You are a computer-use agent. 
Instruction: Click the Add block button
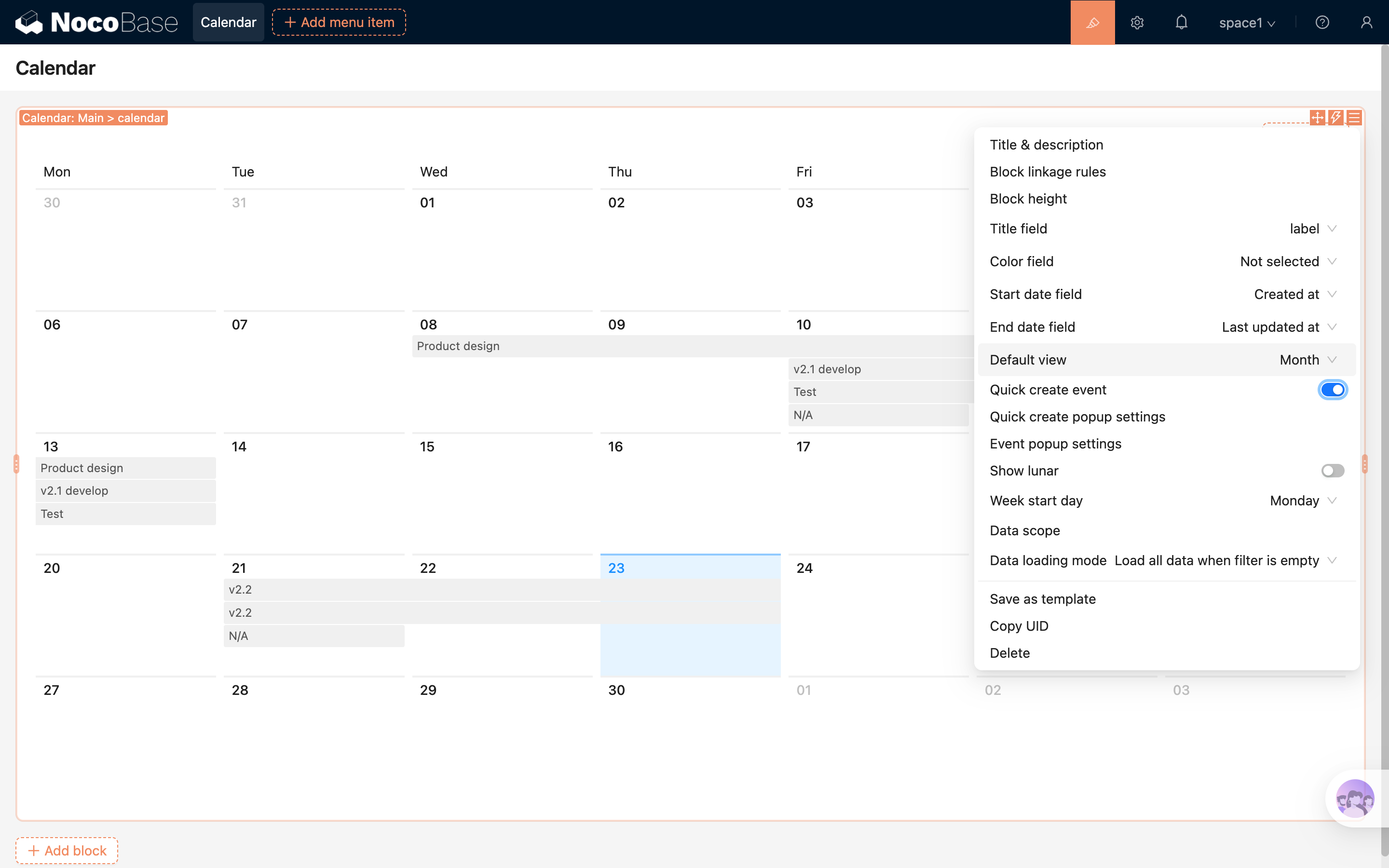pyautogui.click(x=67, y=850)
